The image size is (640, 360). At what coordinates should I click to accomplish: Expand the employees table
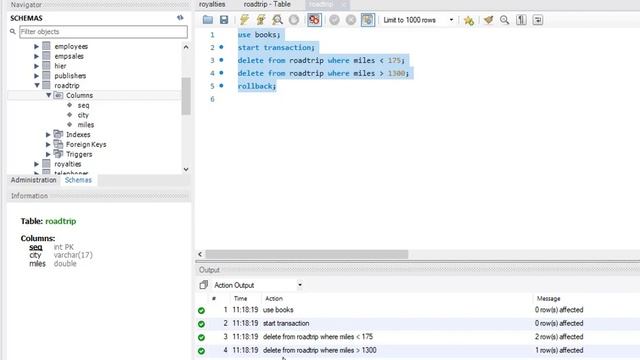click(36, 47)
